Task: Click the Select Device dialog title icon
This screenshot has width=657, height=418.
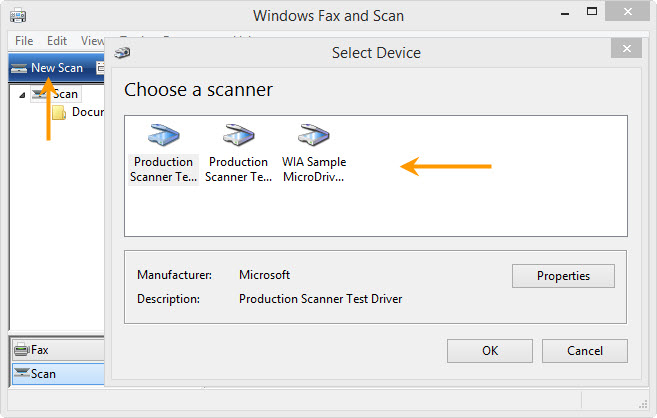Action: [x=122, y=52]
